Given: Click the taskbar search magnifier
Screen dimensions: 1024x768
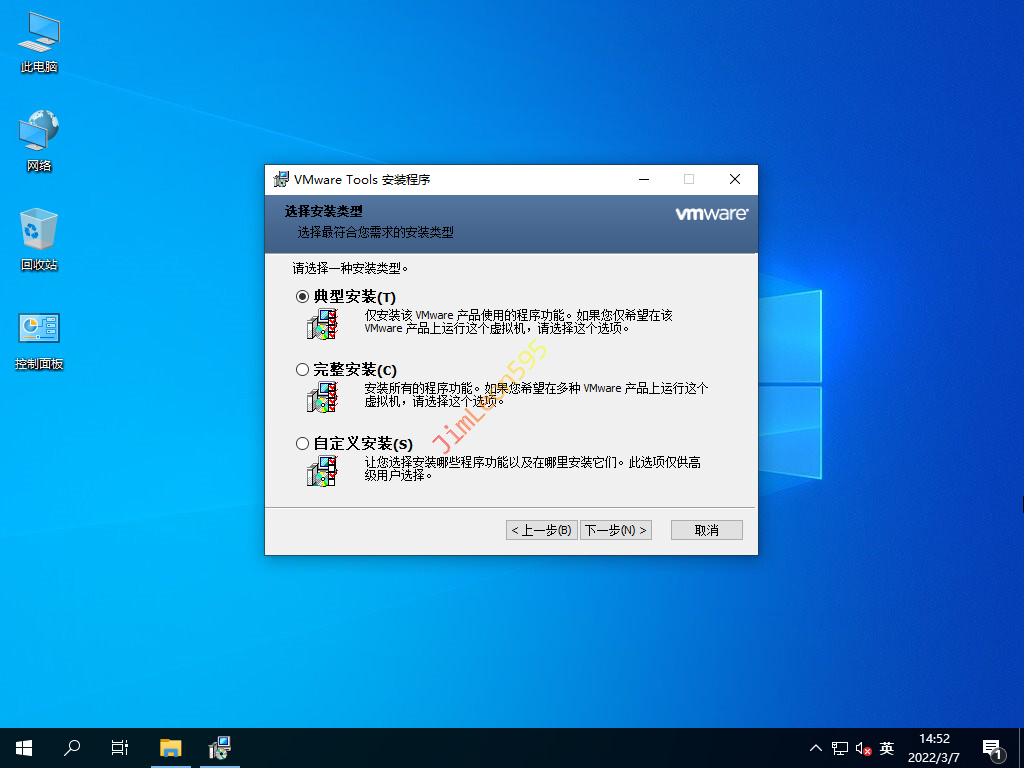Looking at the screenshot, I should tap(72, 747).
